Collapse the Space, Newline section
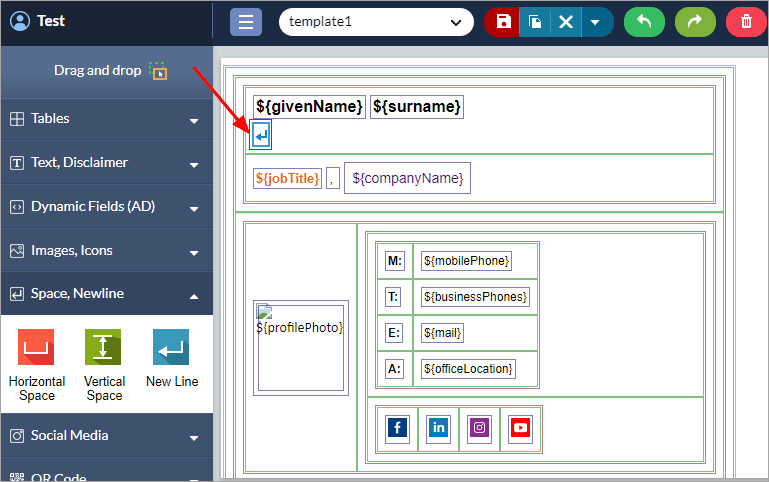Screen dimensions: 769x482 [106, 294]
